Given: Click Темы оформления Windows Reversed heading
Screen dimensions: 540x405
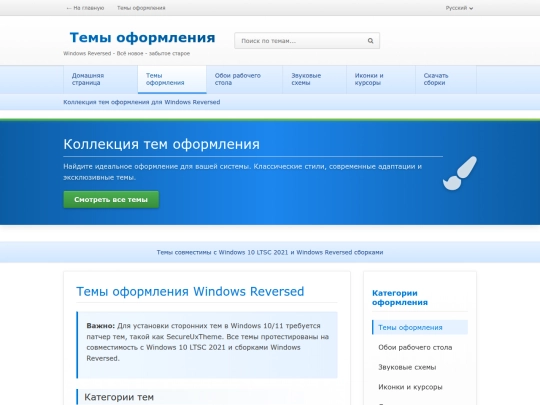Looking at the screenshot, I should 190,292.
